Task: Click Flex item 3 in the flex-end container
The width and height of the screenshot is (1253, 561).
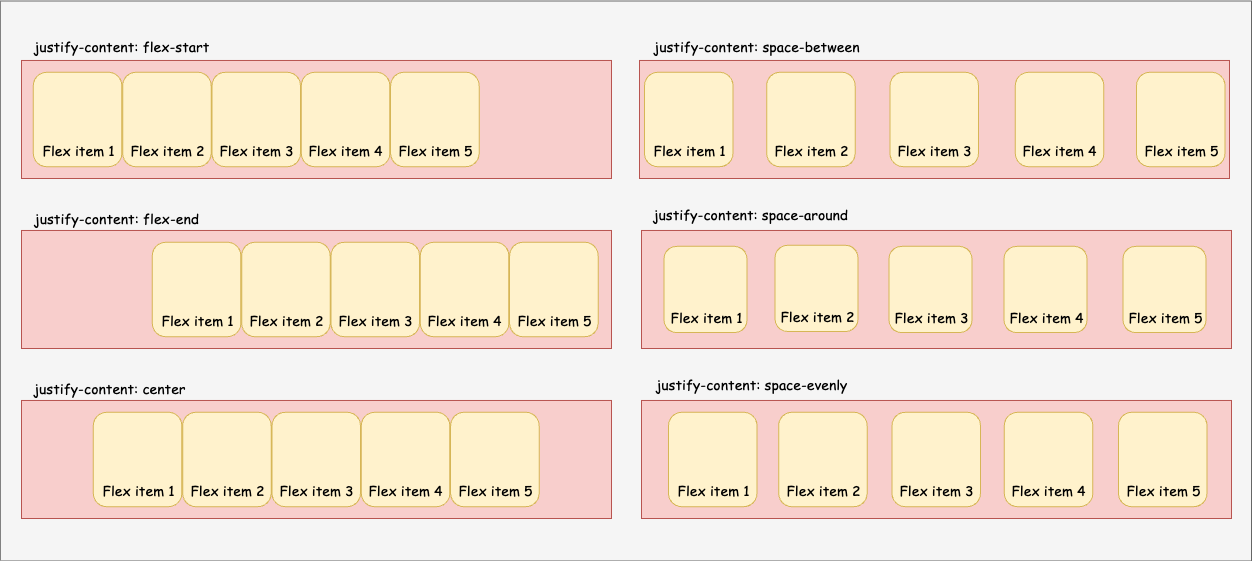Action: 375,289
